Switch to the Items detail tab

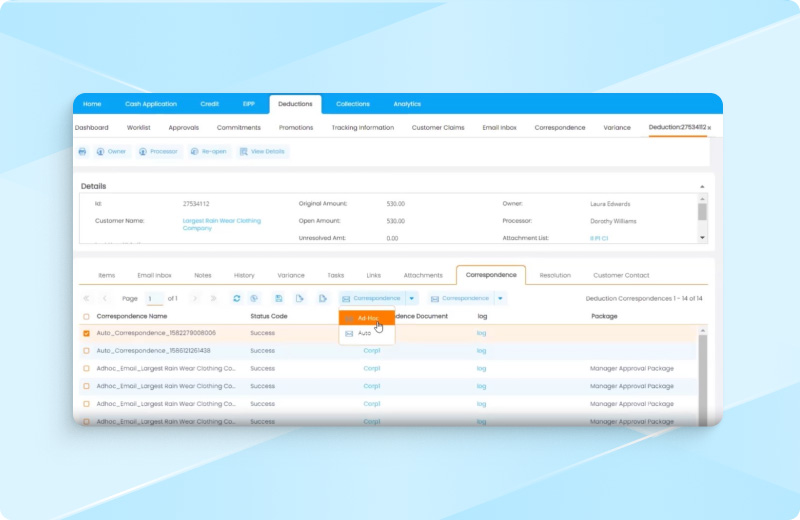point(107,276)
